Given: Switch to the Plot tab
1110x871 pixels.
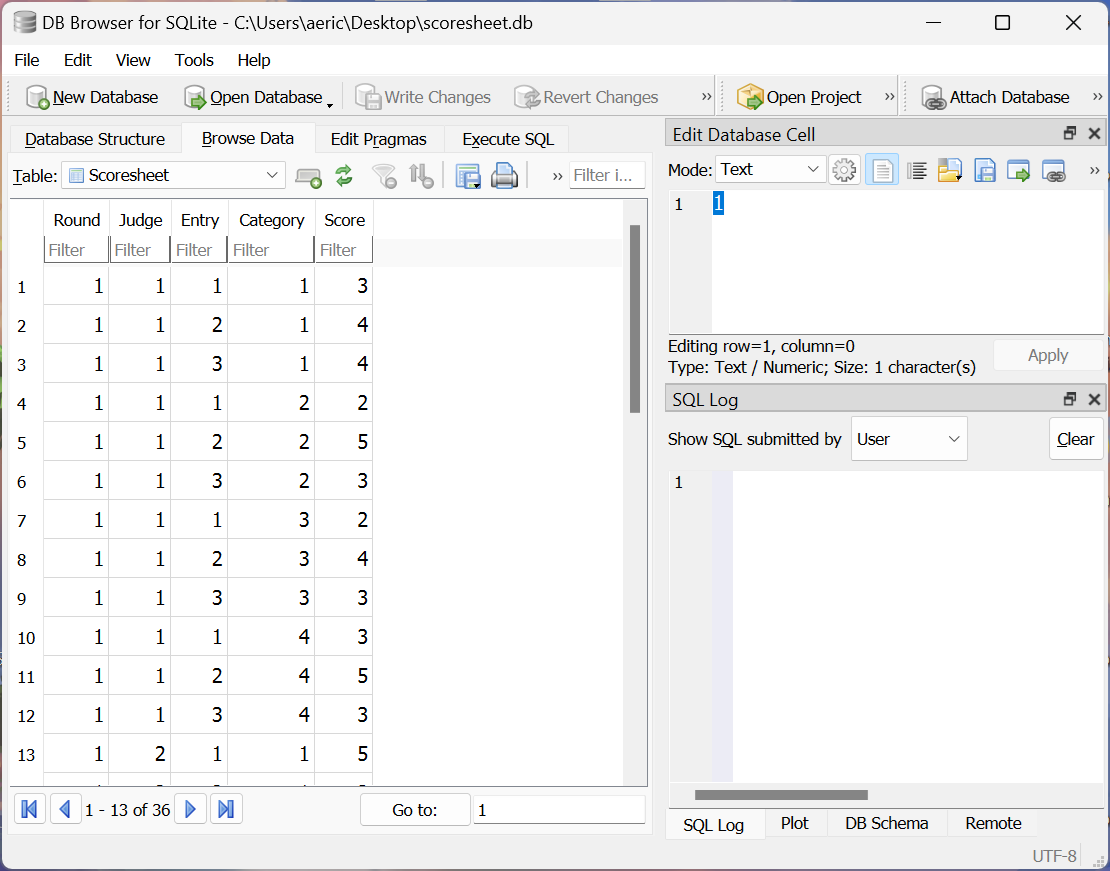Looking at the screenshot, I should coord(794,823).
